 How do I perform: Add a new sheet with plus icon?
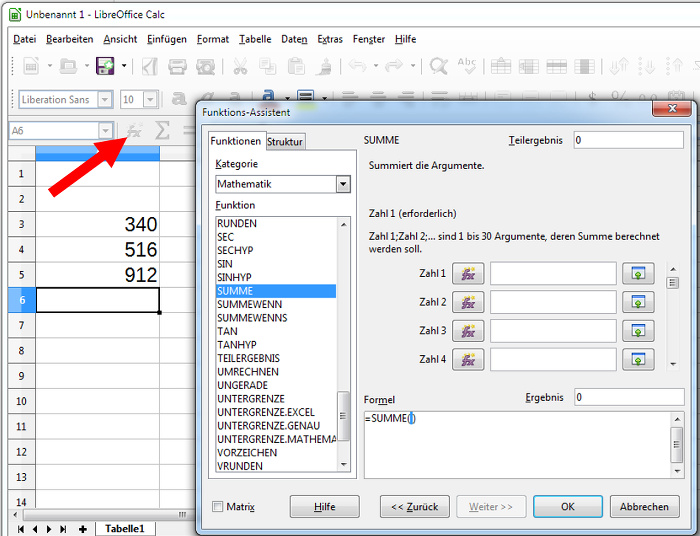(83, 529)
